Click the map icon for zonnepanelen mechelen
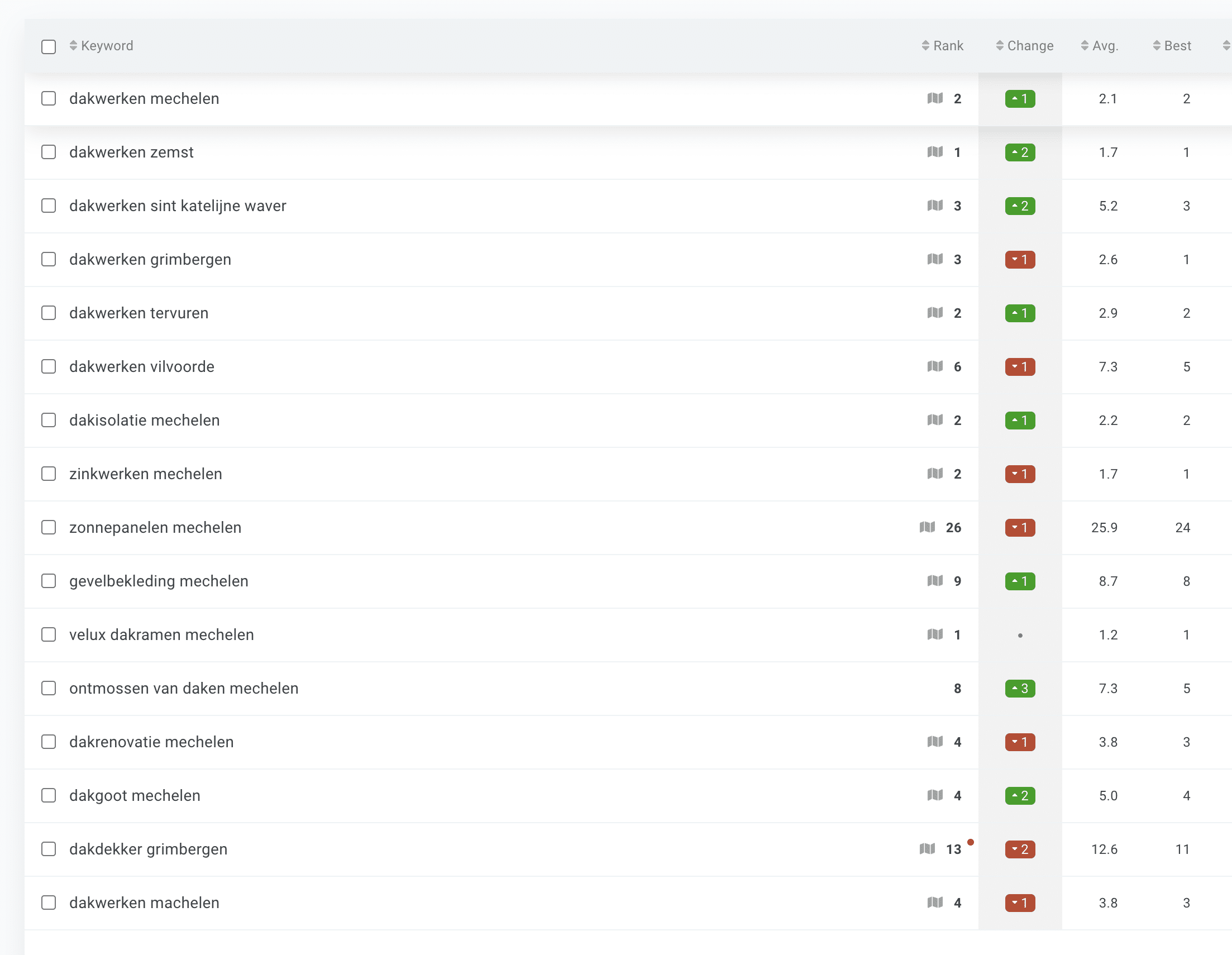Screen dimensions: 1232x955 (927, 527)
